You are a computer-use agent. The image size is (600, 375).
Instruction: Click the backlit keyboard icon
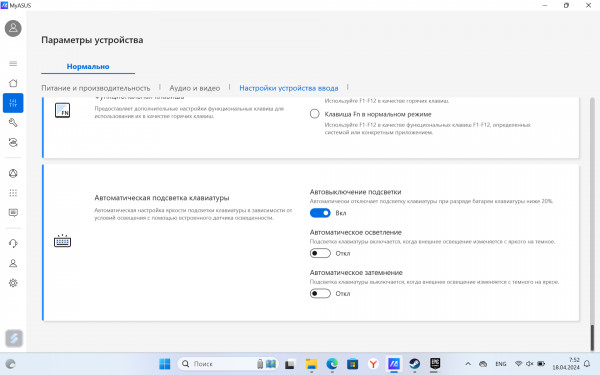point(62,241)
